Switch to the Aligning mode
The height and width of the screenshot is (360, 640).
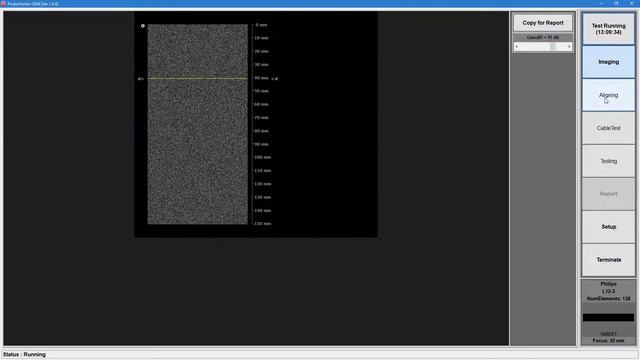[x=608, y=95]
